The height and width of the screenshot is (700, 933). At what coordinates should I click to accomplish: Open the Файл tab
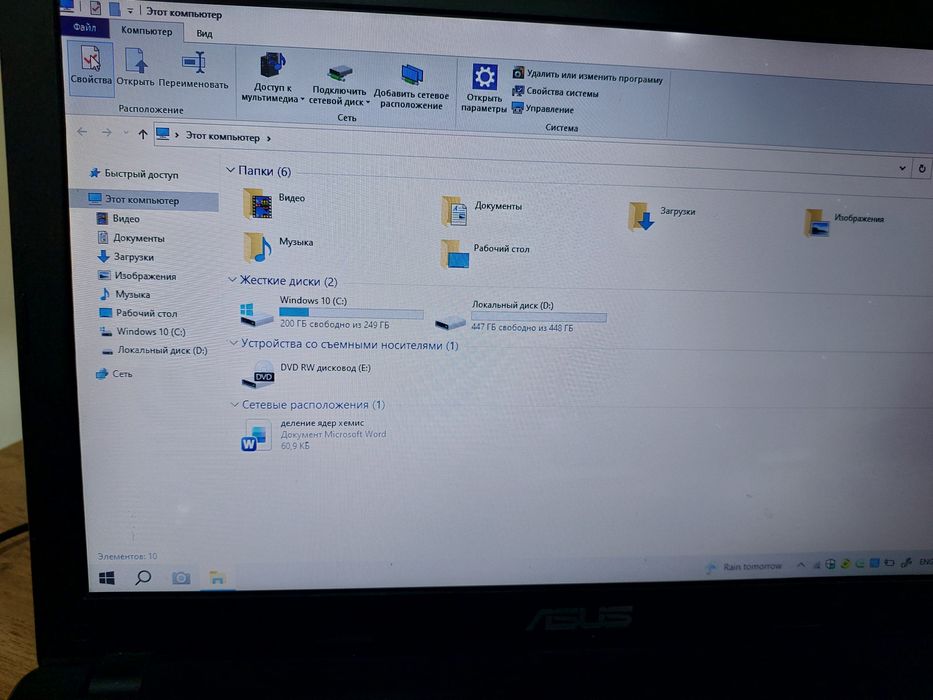pos(84,27)
